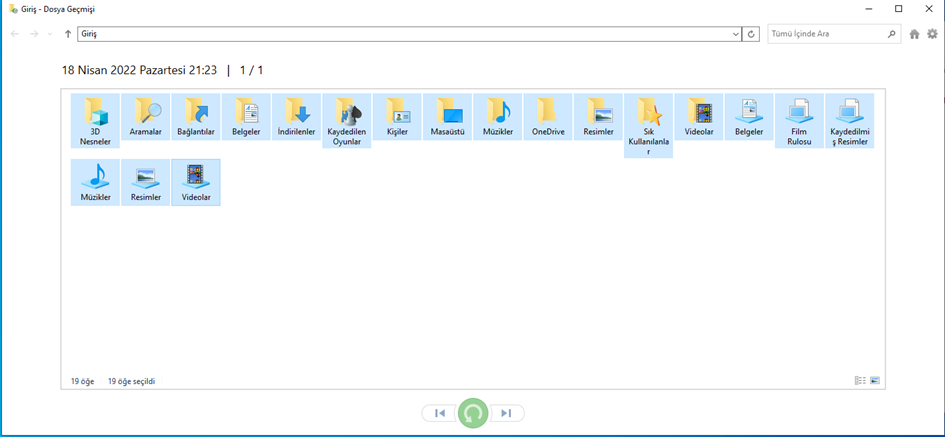Select the Müzikler library with blue note icon
945x437 pixels.
coord(95,183)
